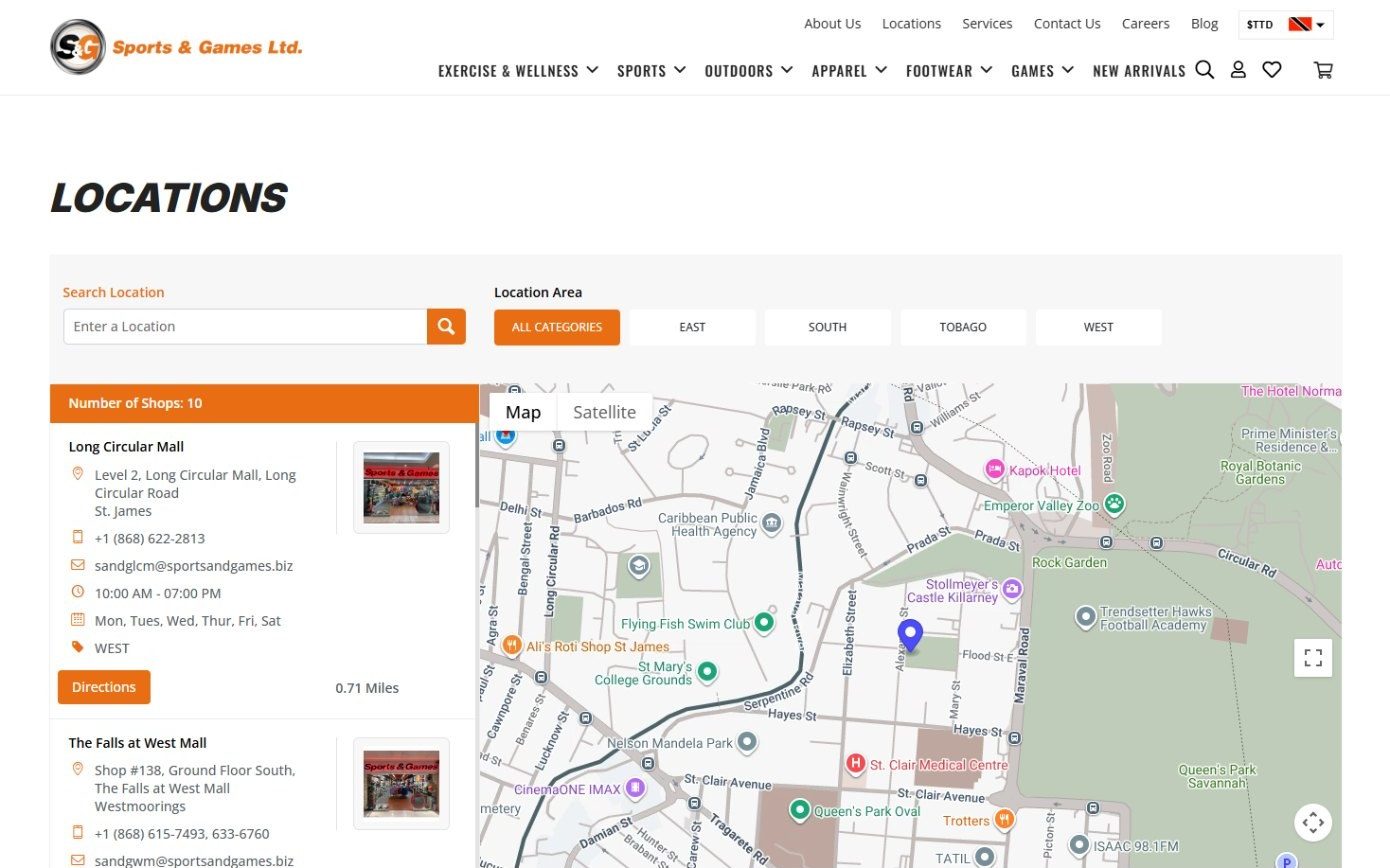Screen dimensions: 1390x868
Task: Expand the Outdoors menu
Action: (748, 70)
